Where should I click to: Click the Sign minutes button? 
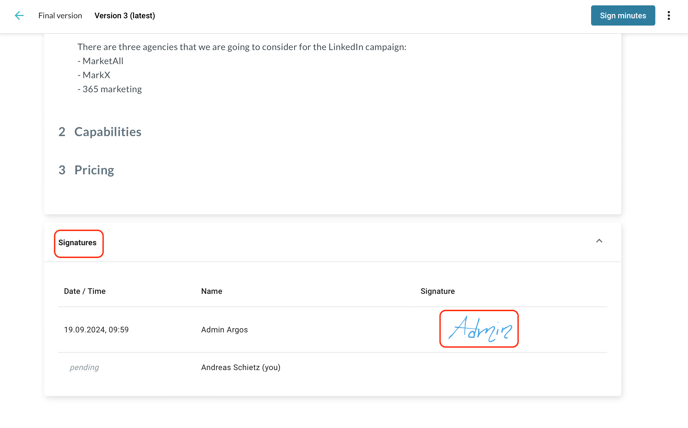tap(622, 16)
